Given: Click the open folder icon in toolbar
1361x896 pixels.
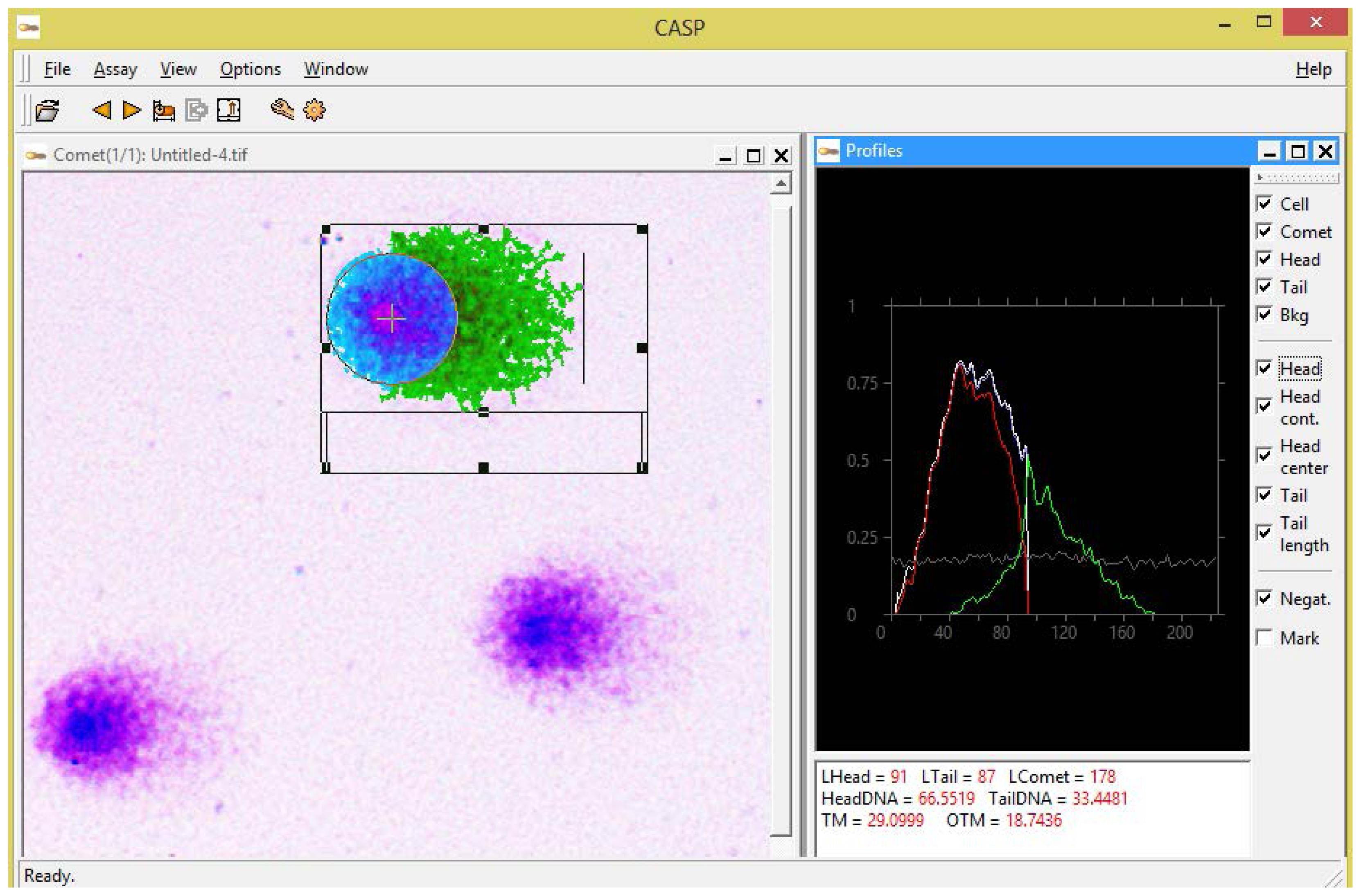Looking at the screenshot, I should pyautogui.click(x=47, y=110).
